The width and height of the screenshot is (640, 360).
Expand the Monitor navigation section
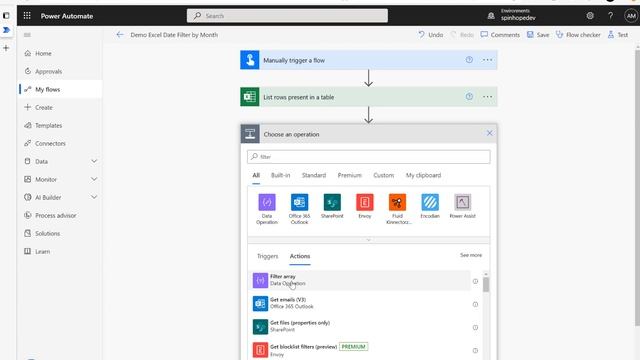pyautogui.click(x=94, y=179)
